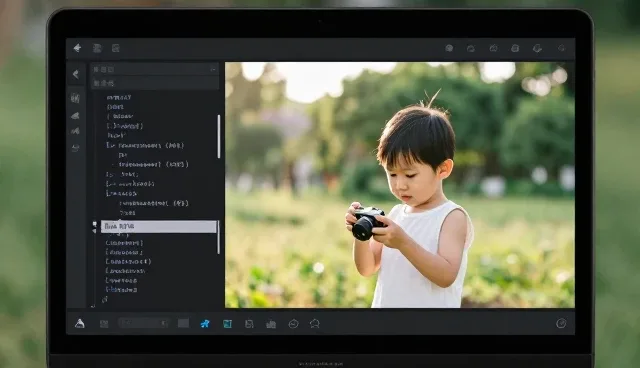The height and width of the screenshot is (368, 640).
Task: Click the back arrow in the top bar
Action: (77, 48)
